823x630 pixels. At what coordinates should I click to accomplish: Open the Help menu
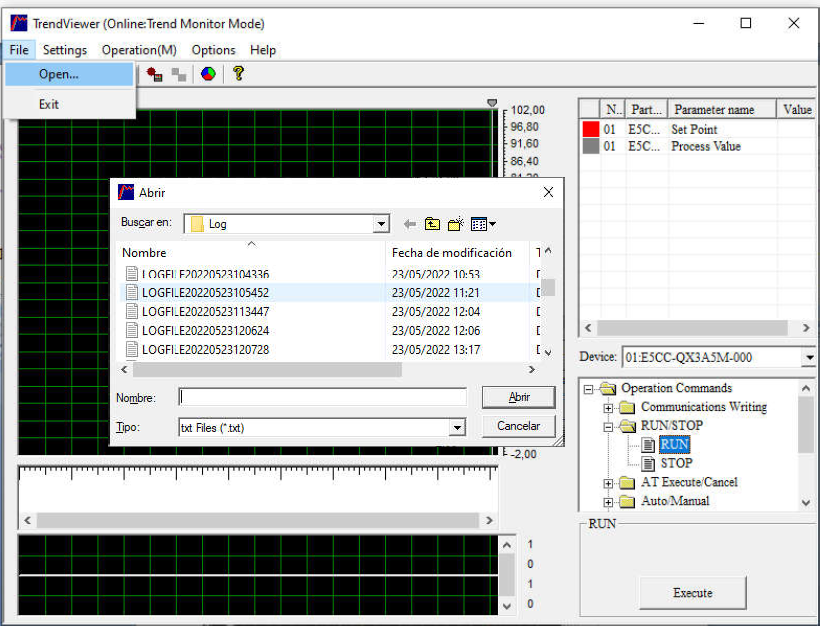[263, 50]
